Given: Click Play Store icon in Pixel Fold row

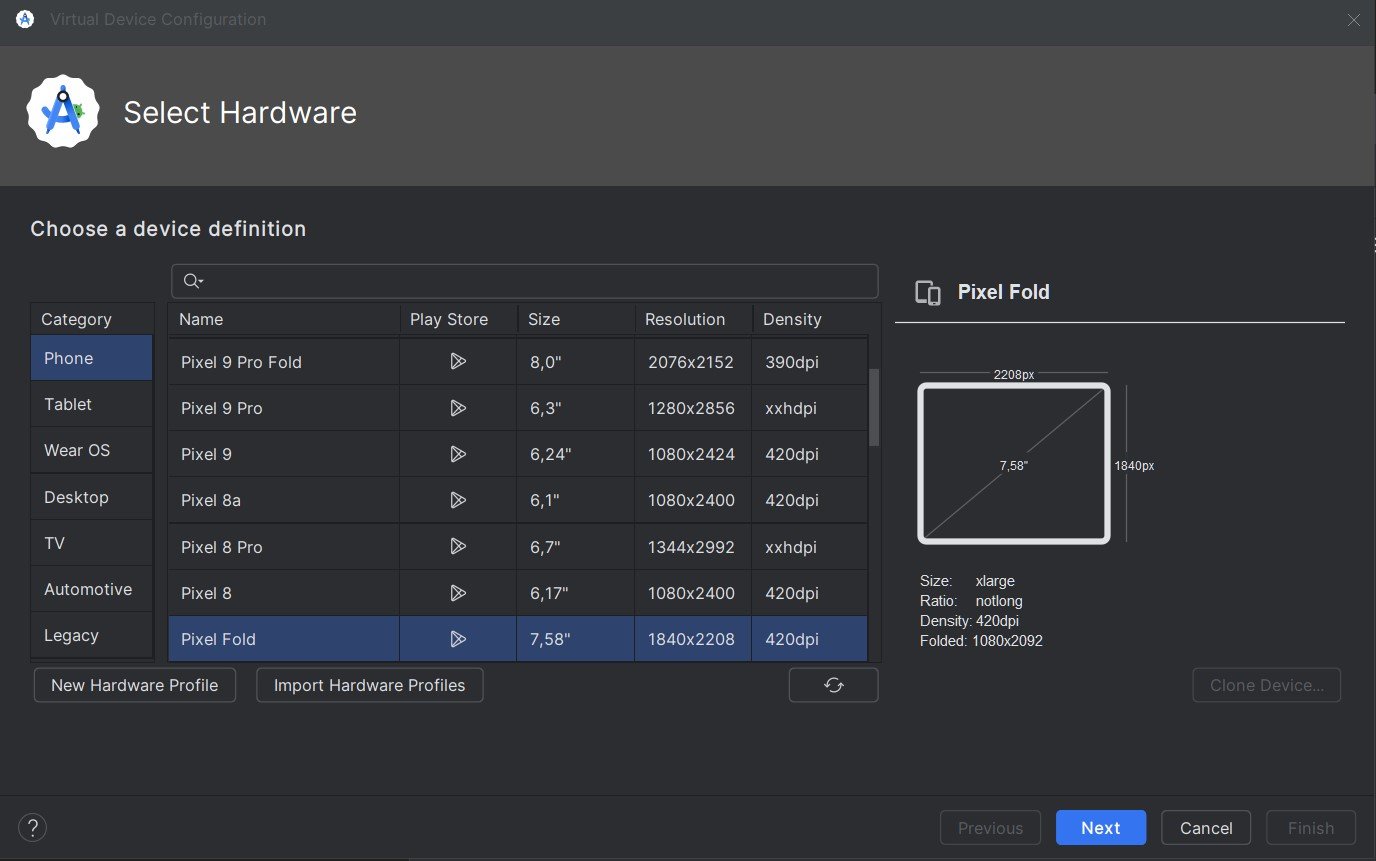Looking at the screenshot, I should click(458, 639).
